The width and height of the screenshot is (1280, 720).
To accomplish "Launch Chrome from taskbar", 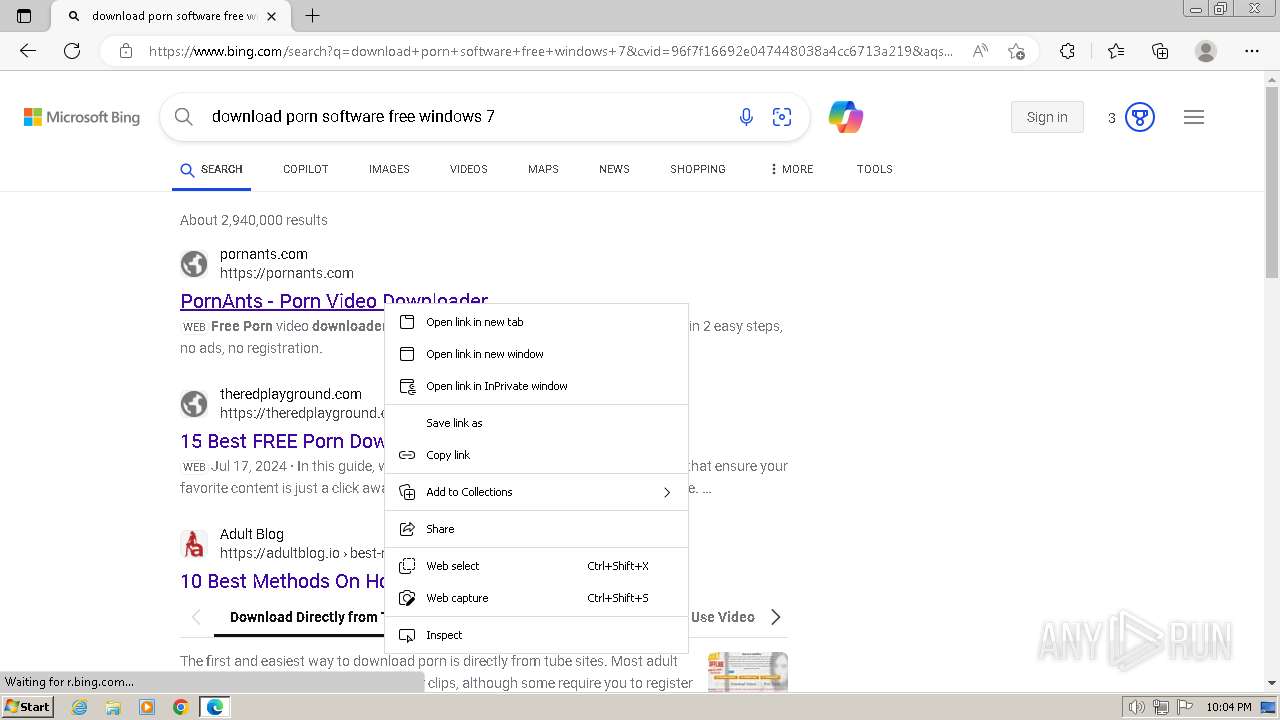I will coord(181,707).
